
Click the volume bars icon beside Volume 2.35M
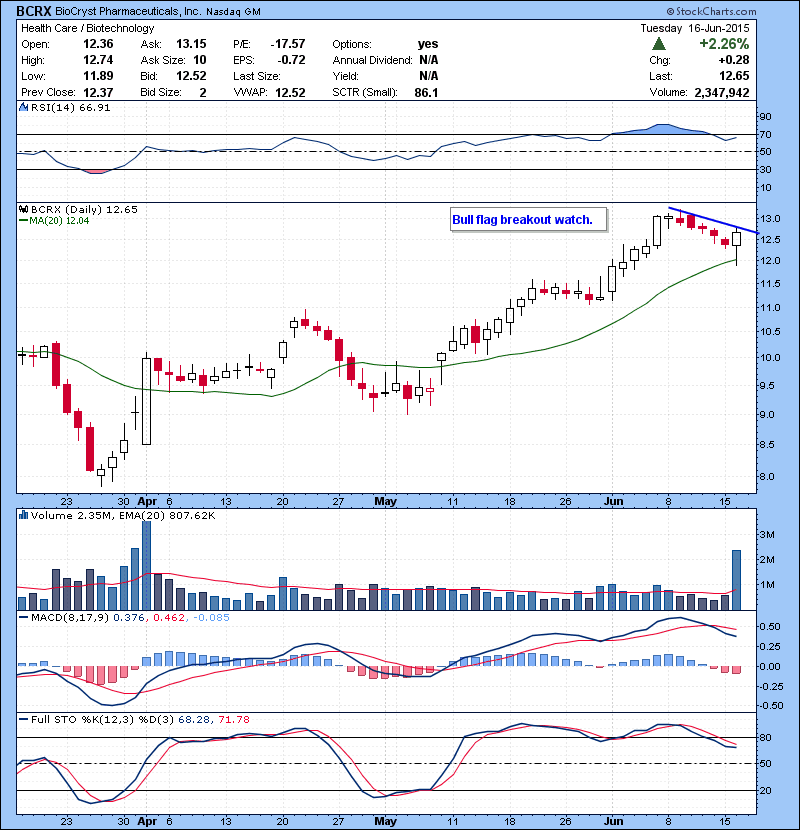[x=23, y=515]
